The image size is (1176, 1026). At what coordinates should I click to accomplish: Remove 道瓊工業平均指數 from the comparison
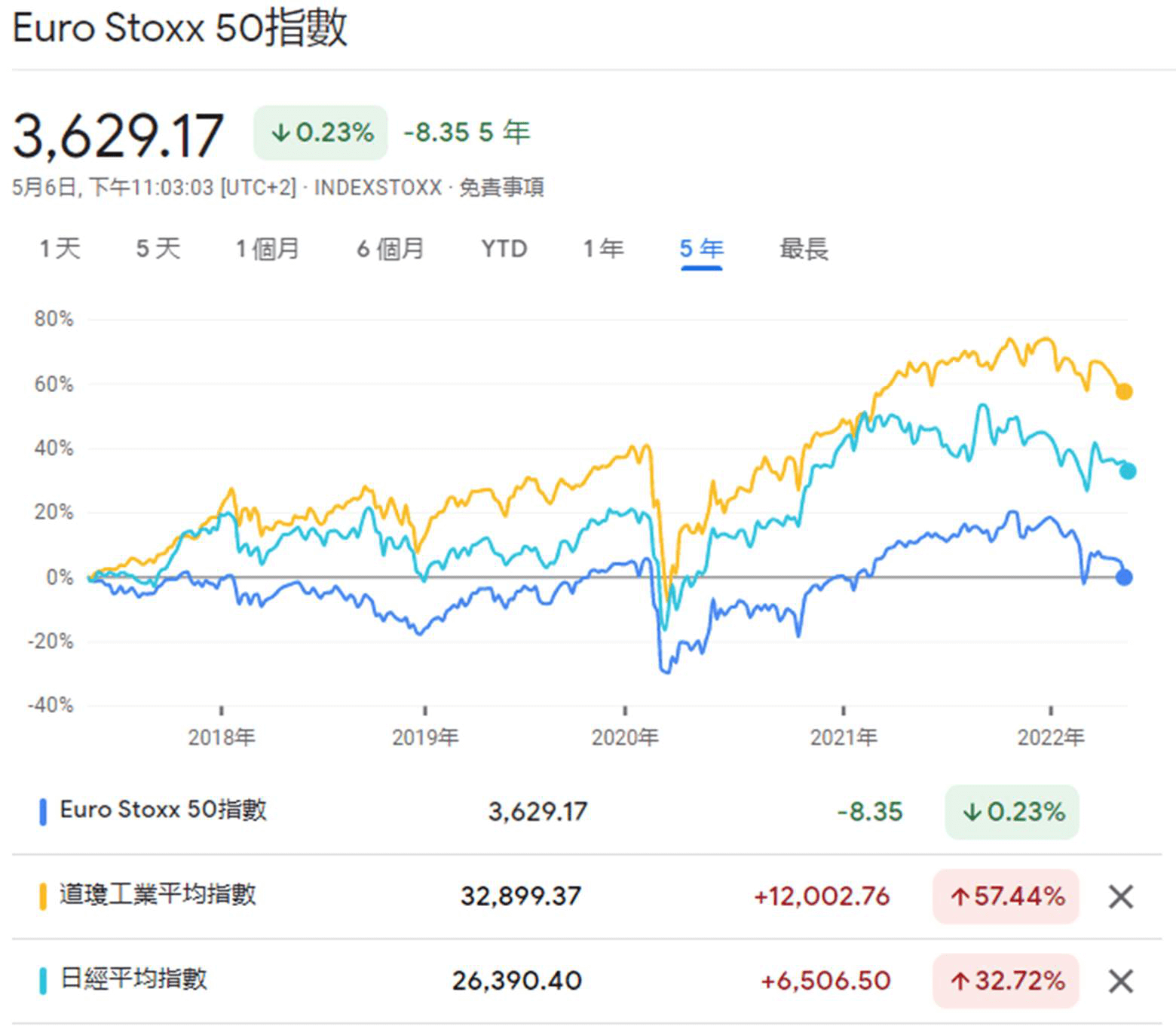(1121, 897)
